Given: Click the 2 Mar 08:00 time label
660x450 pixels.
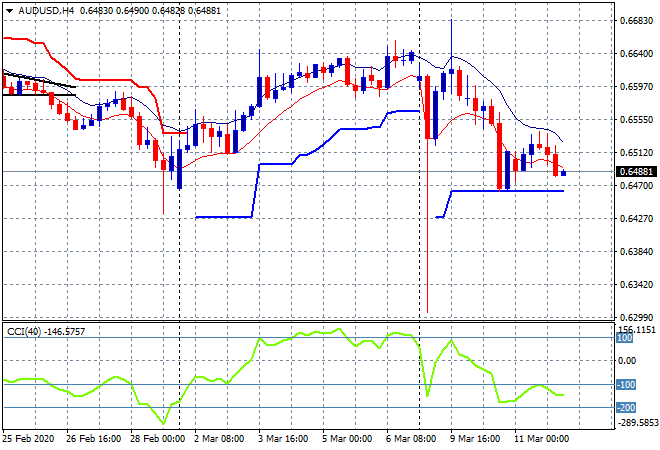Looking at the screenshot, I should click(x=219, y=439).
